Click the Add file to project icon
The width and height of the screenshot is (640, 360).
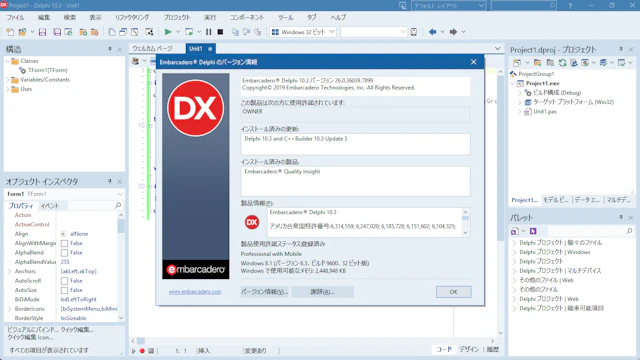pyautogui.click(x=83, y=32)
